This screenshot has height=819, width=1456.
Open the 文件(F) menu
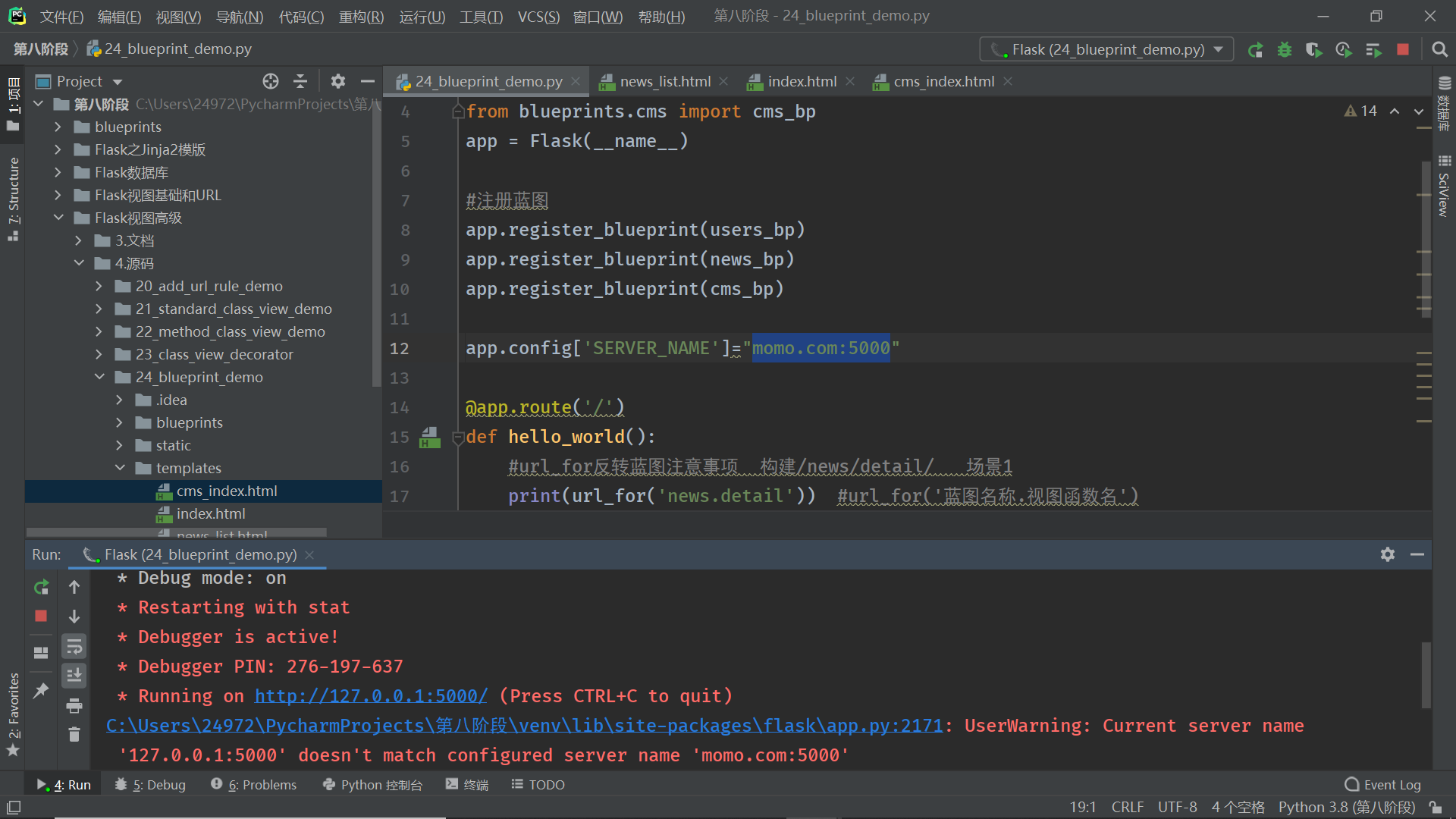(x=61, y=17)
